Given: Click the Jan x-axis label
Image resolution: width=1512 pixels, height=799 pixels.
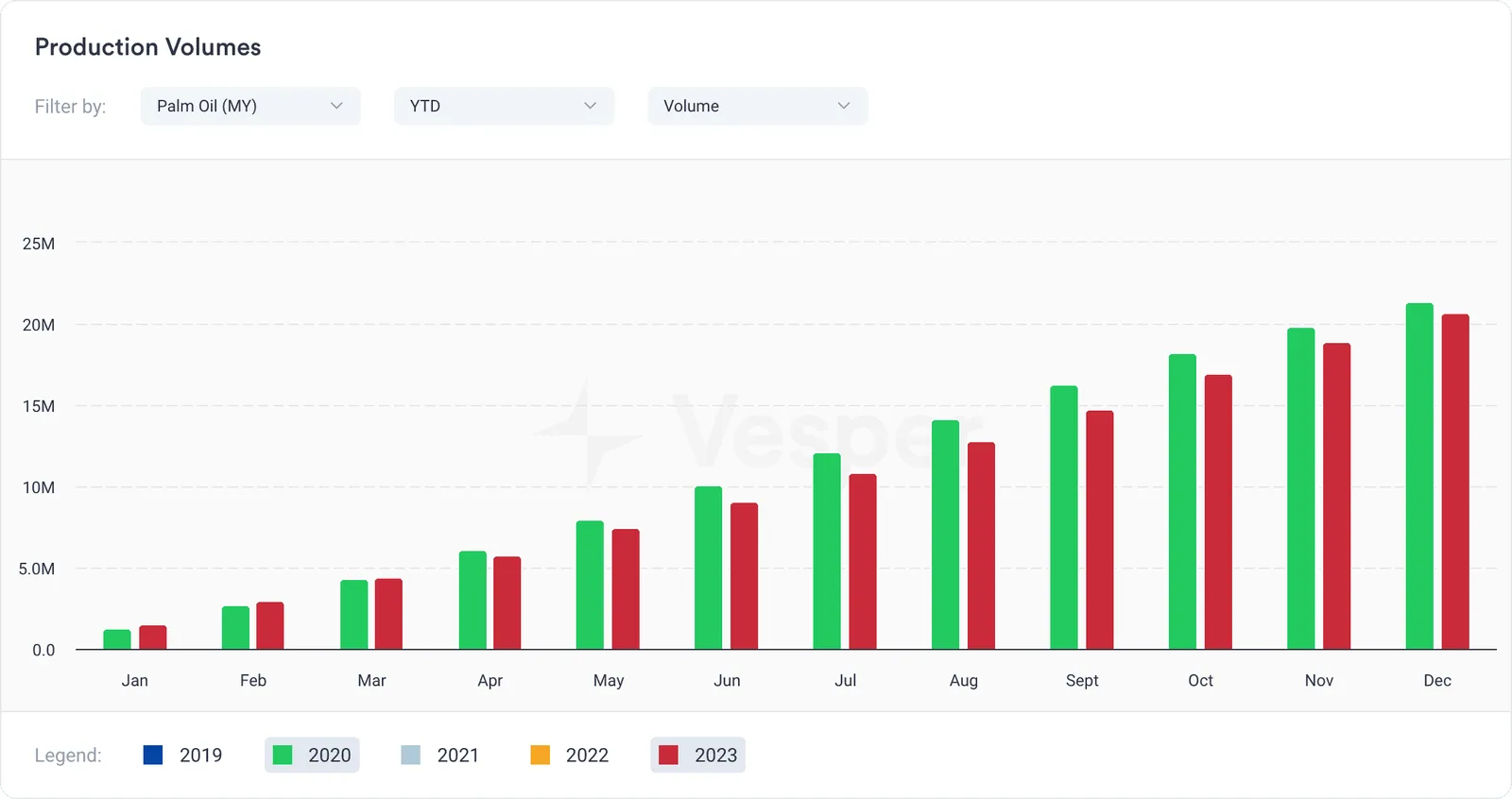Looking at the screenshot, I should point(135,680).
